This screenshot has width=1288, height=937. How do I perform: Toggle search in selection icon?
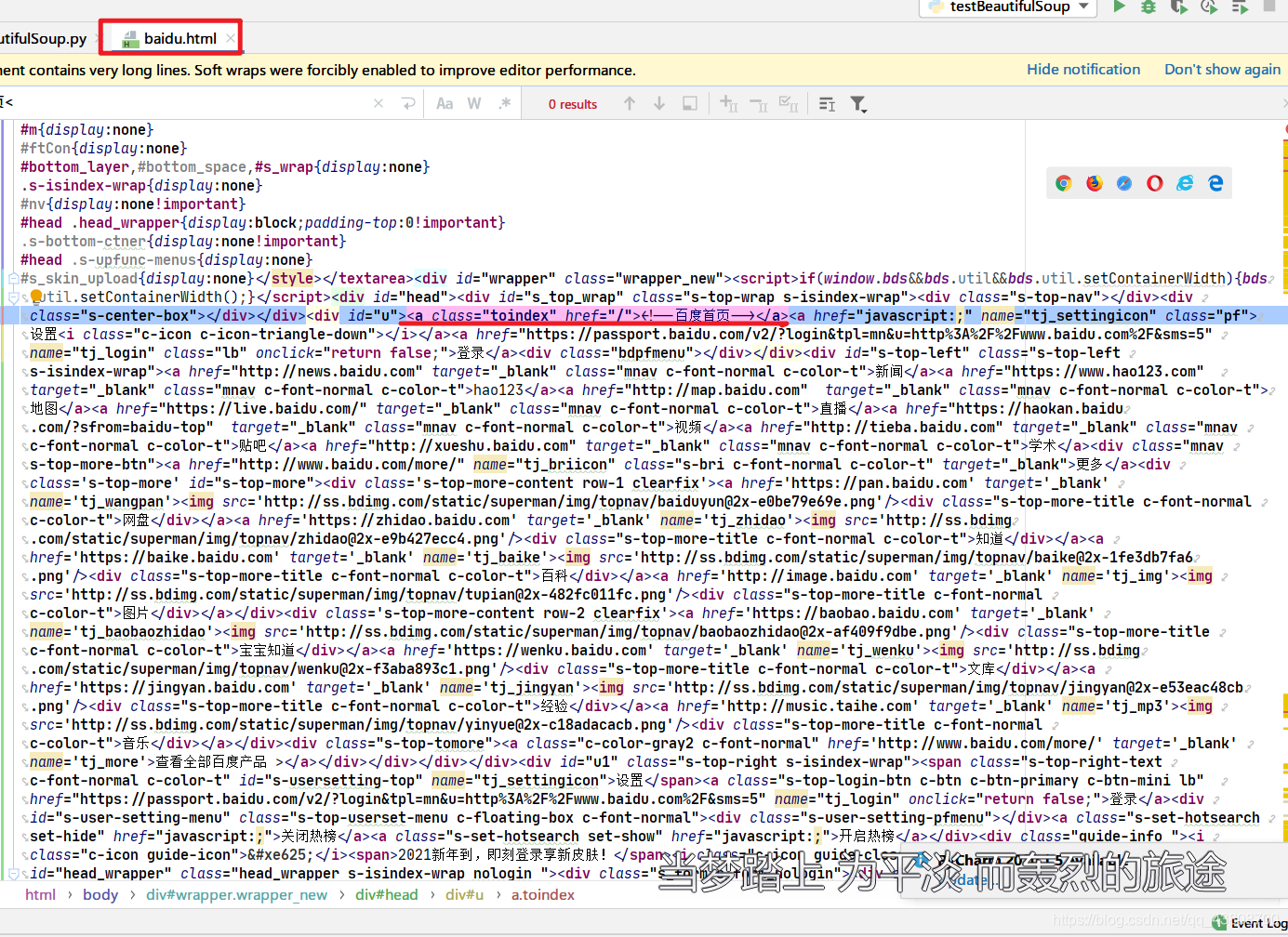tap(689, 103)
